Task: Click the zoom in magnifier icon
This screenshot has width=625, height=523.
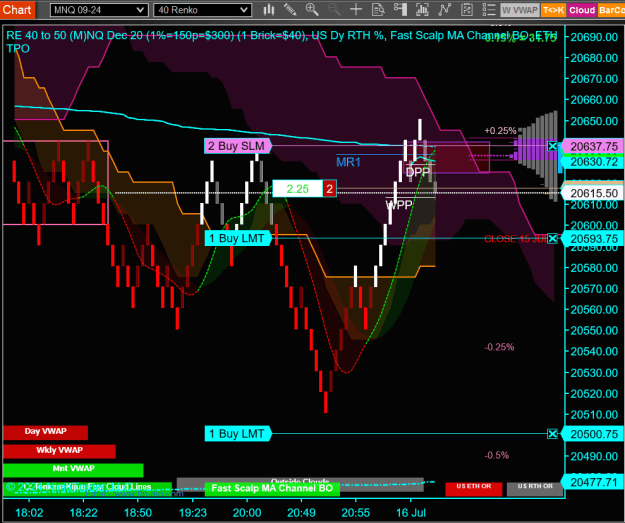Action: (312, 10)
